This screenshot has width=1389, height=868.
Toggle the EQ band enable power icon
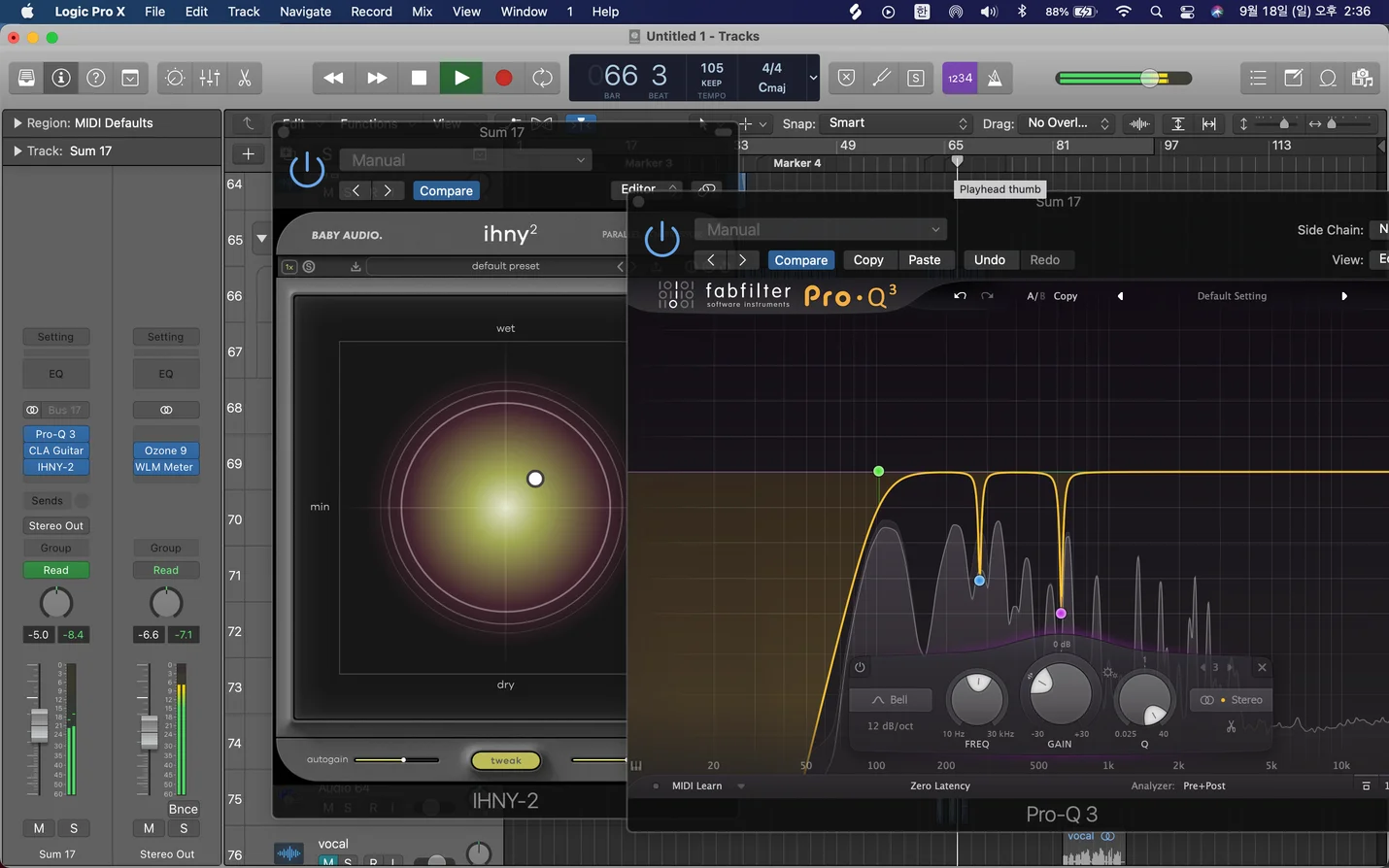point(860,667)
